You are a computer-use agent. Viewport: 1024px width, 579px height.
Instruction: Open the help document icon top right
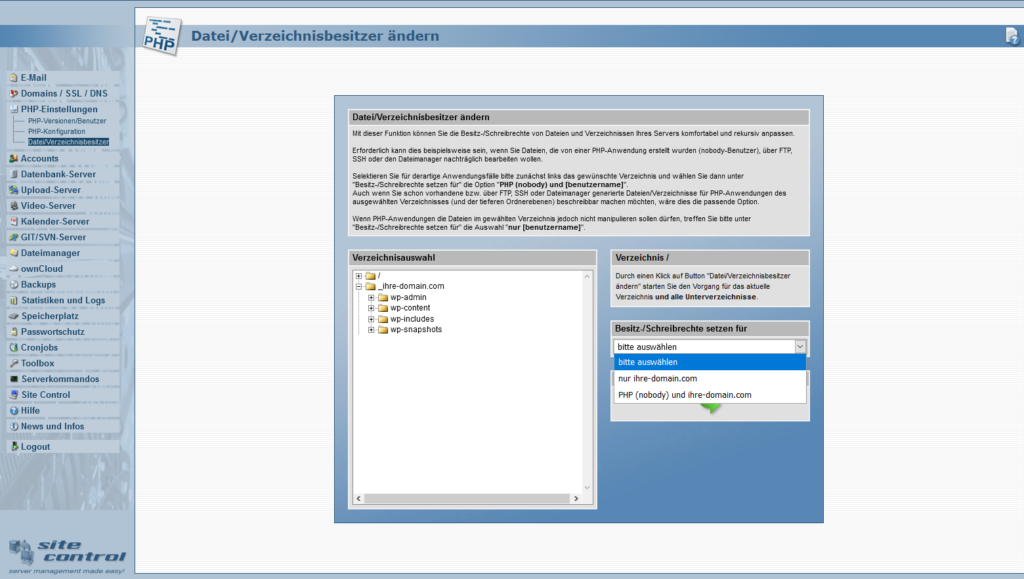click(1012, 36)
